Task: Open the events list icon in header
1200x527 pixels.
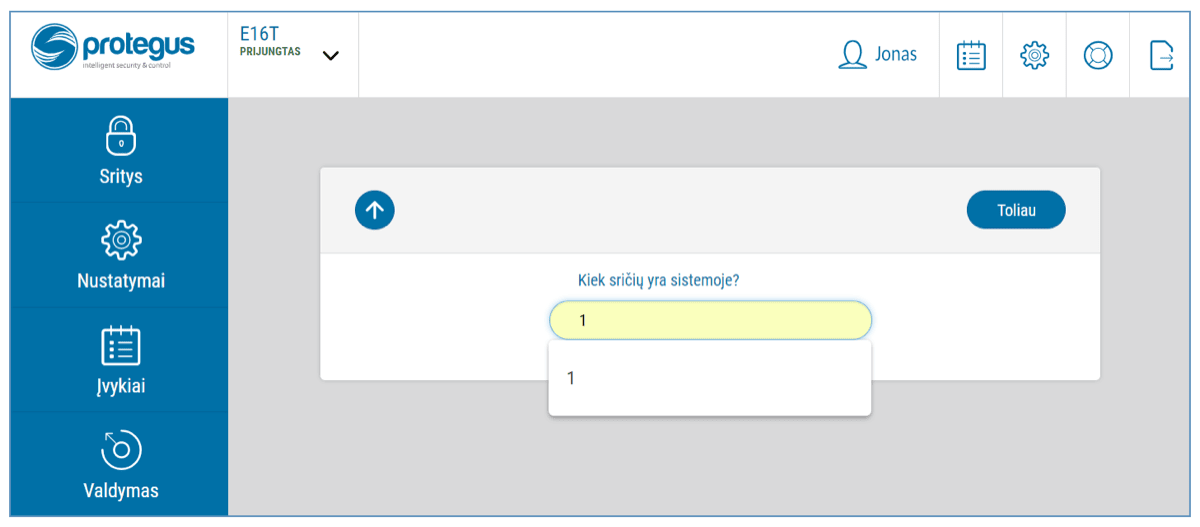Action: [x=971, y=55]
